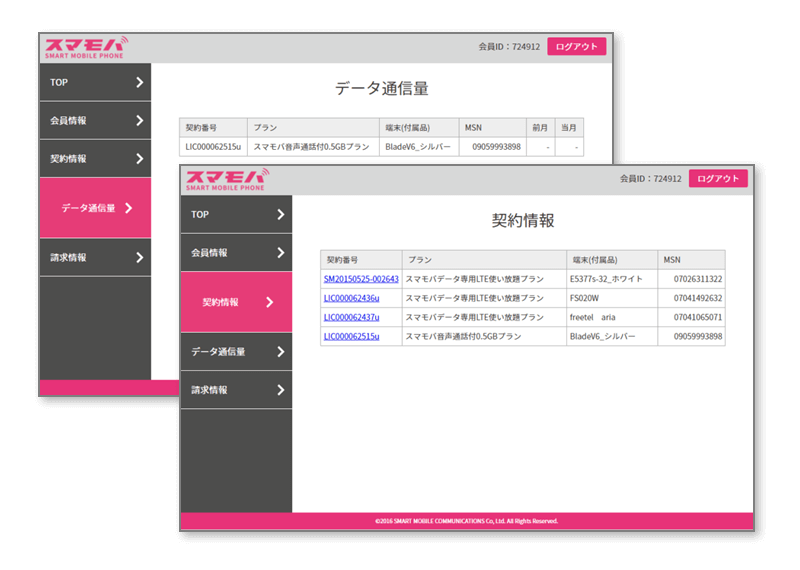
Task: Select the highlighted データ通信量 menu in the back window
Action: (x=95, y=208)
